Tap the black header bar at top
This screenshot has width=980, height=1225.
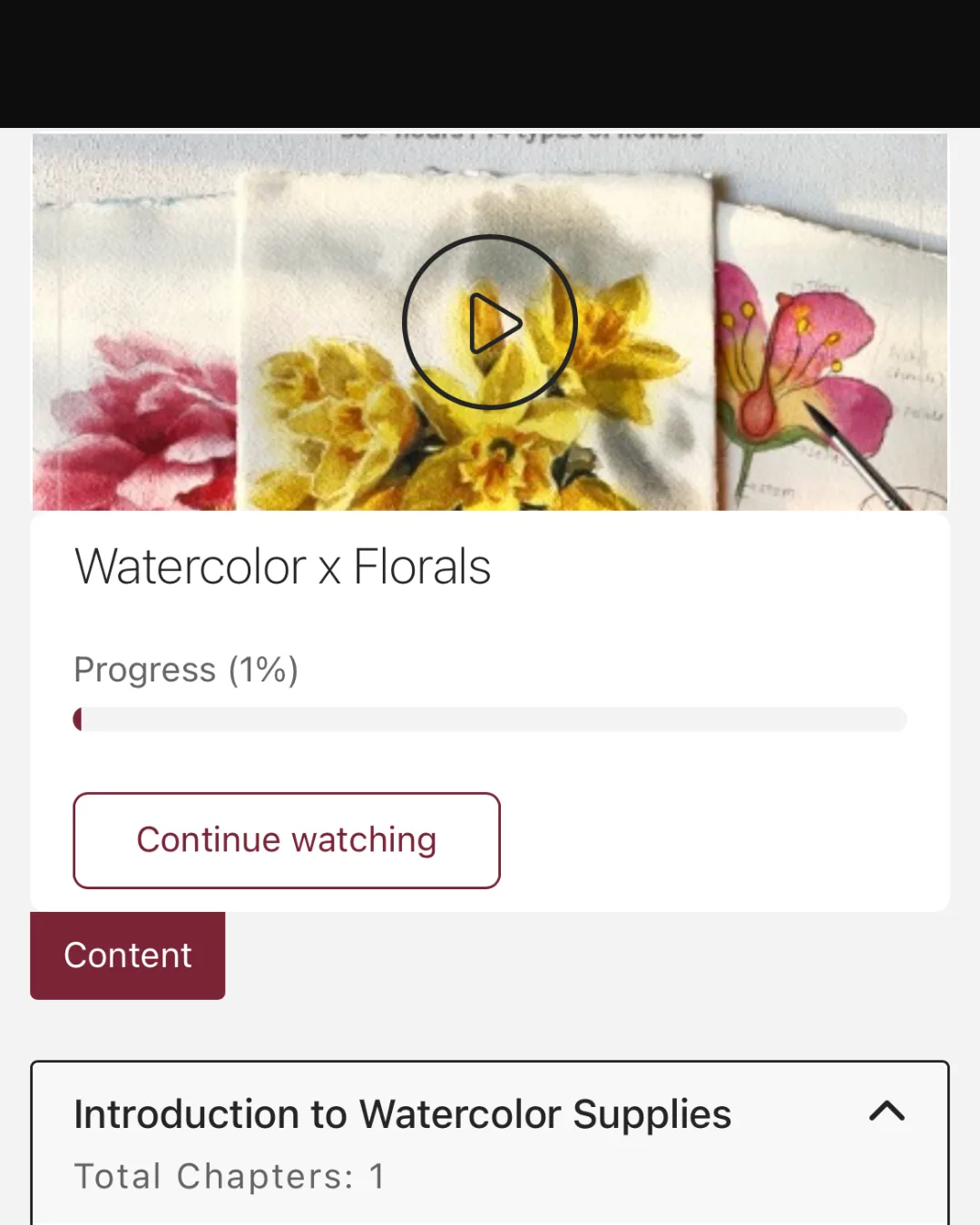(x=490, y=64)
